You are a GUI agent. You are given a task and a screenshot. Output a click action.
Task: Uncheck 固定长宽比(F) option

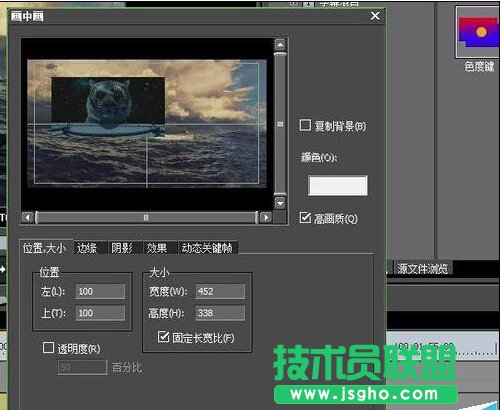(163, 337)
